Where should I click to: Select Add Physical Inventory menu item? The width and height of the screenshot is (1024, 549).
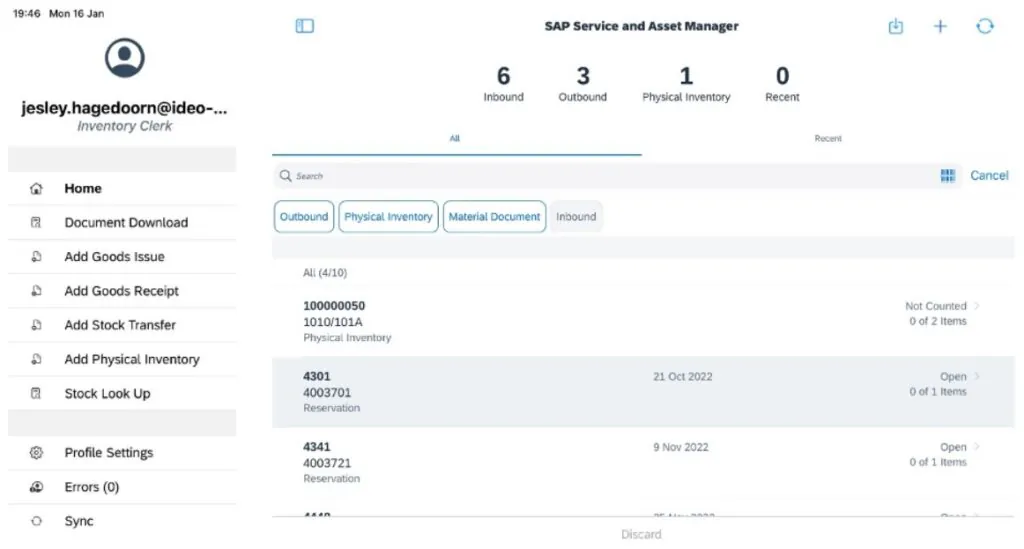pyautogui.click(x=122, y=359)
